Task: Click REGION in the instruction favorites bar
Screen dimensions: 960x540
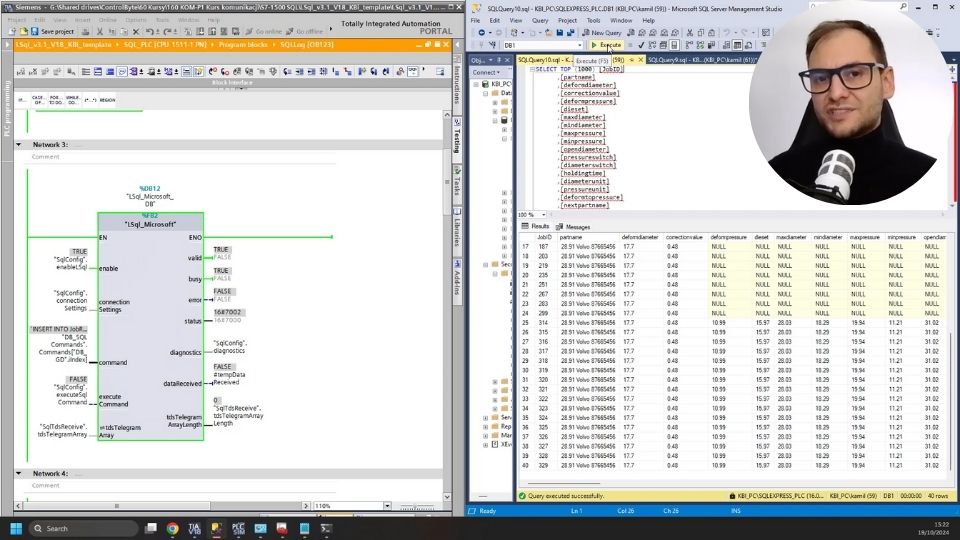Action: pos(107,100)
